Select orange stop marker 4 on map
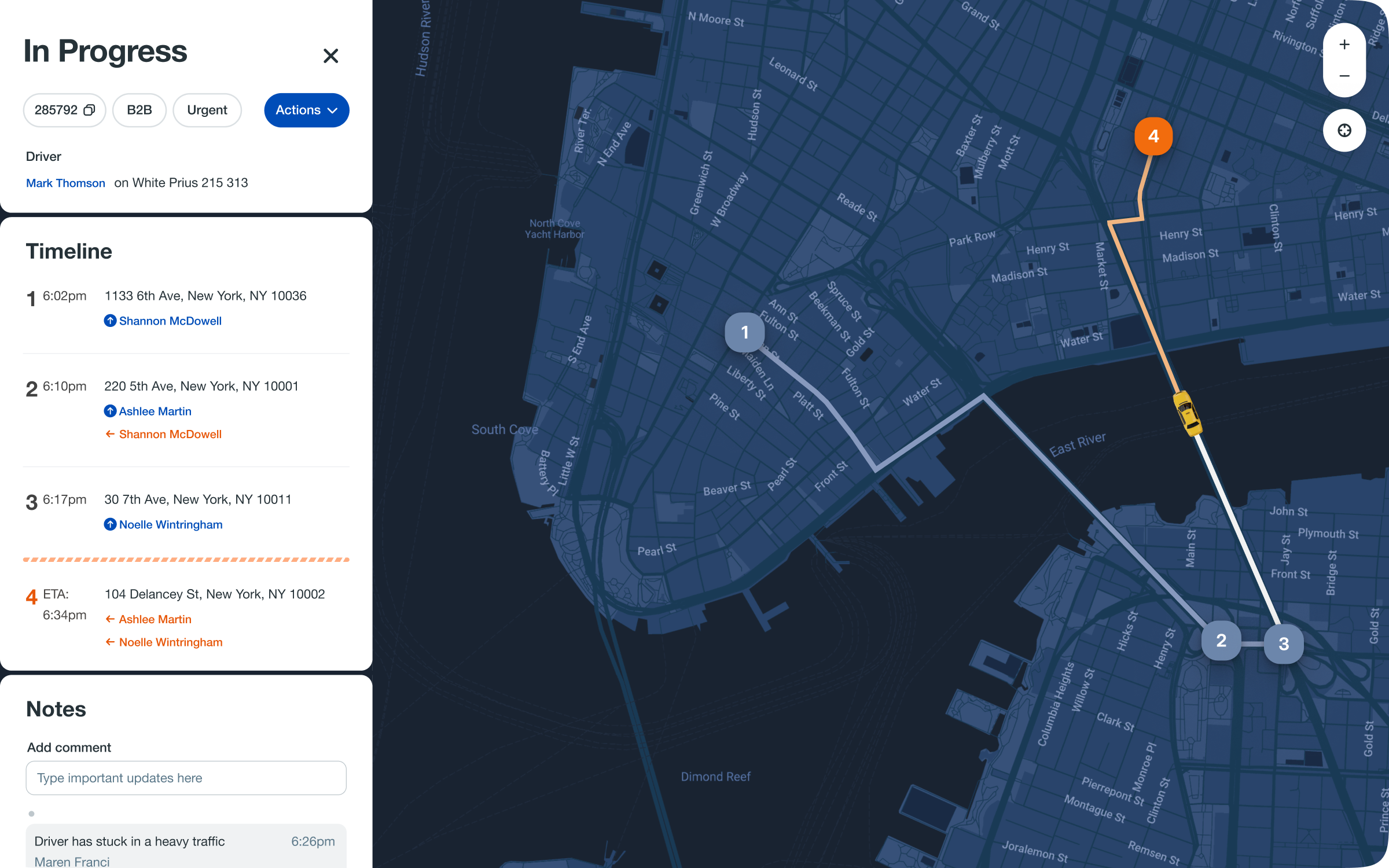Screen dimensions: 1389x868 pos(1153,137)
